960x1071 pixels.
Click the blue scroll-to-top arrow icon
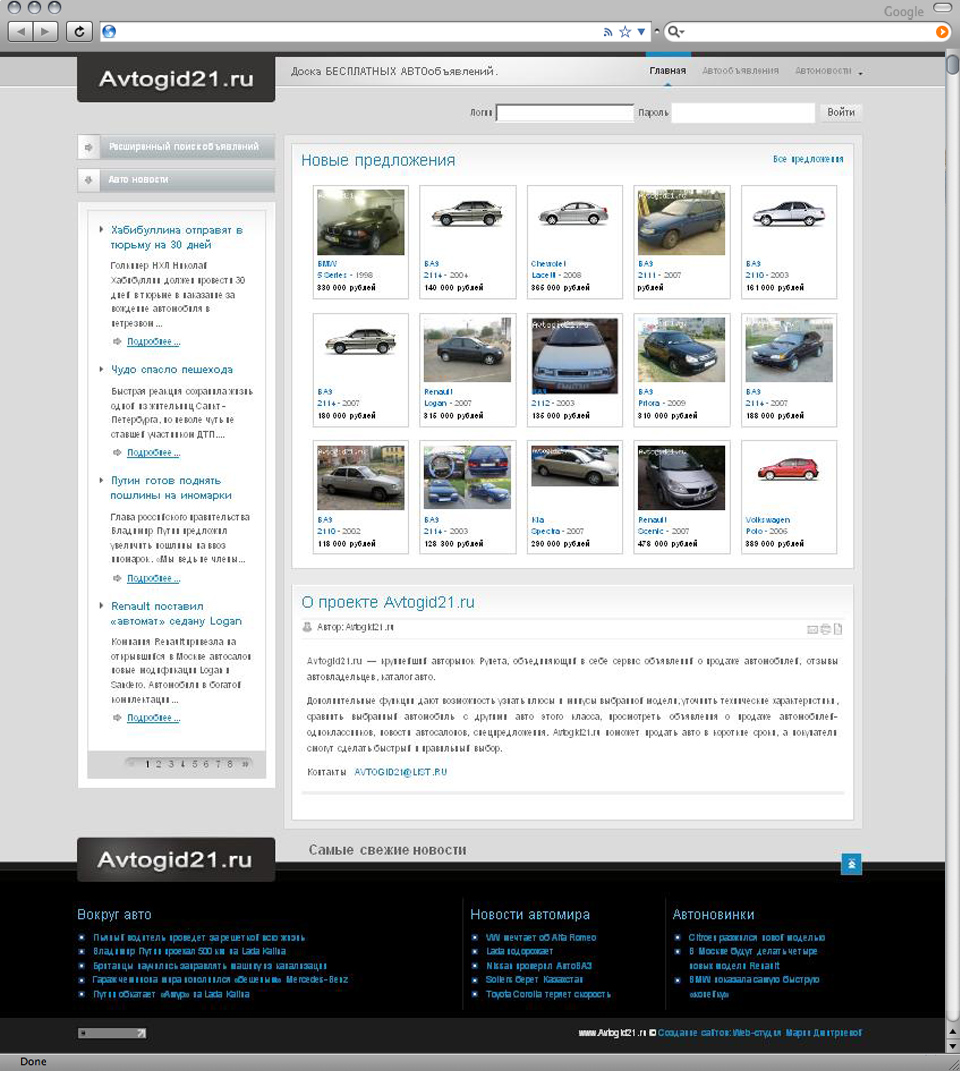click(x=851, y=864)
